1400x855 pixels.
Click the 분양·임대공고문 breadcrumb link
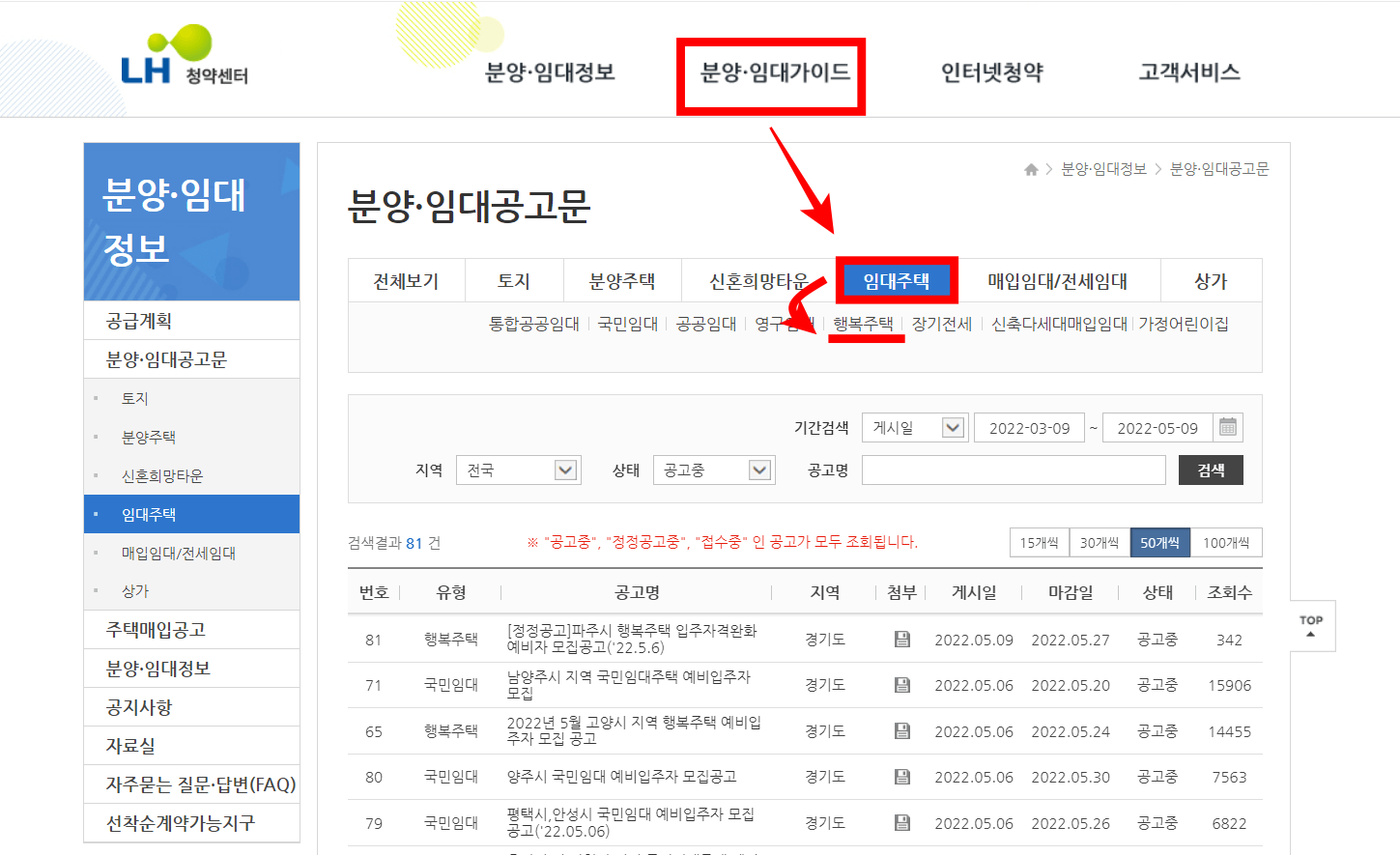(x=1219, y=169)
